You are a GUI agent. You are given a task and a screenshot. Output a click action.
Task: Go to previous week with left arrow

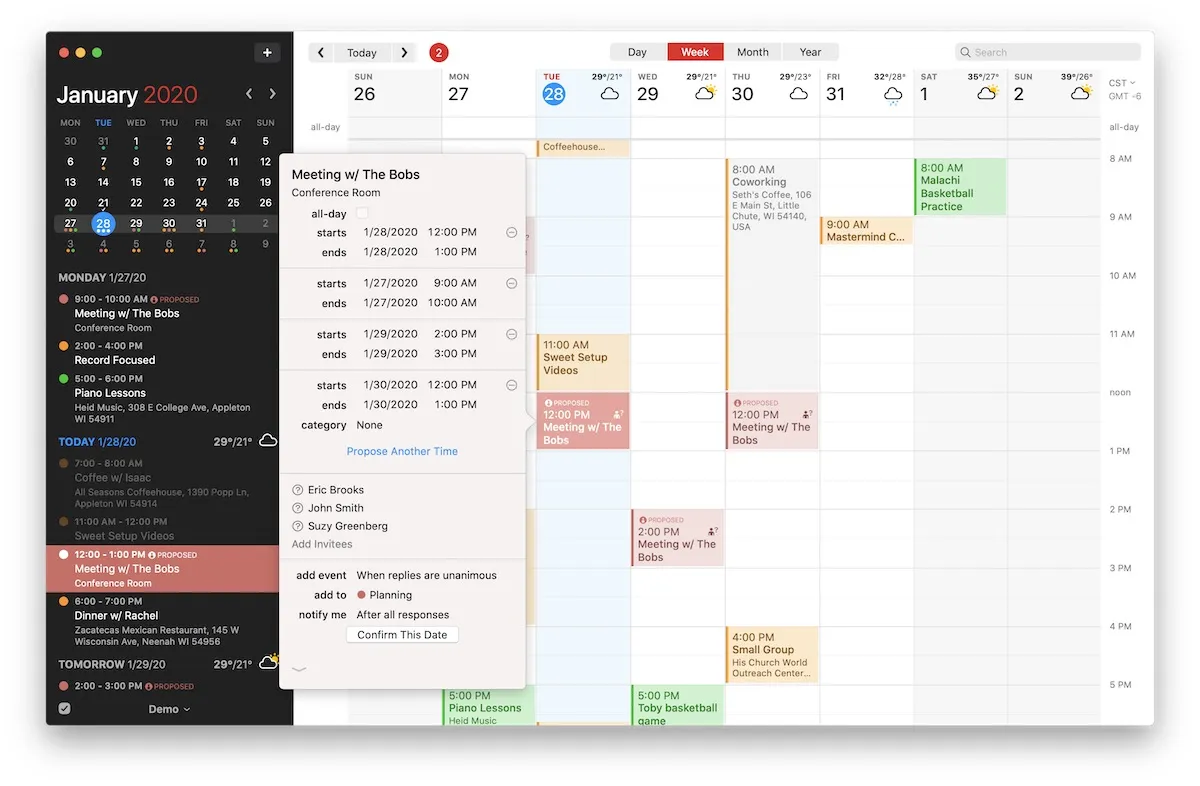click(x=321, y=53)
